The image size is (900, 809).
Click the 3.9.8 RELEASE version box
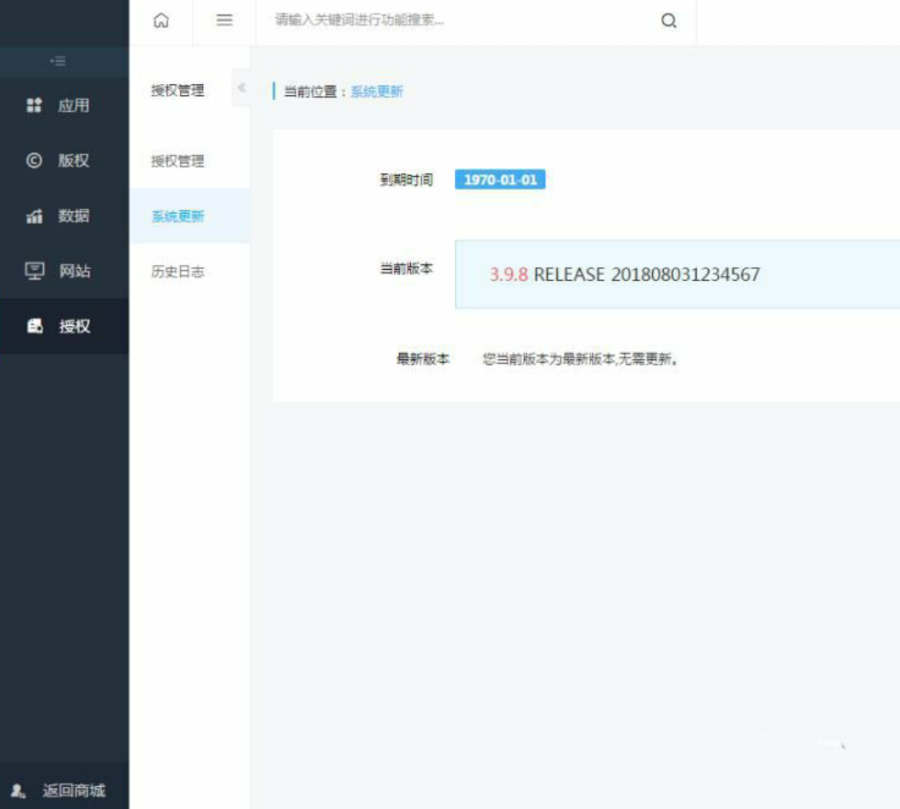coord(677,274)
